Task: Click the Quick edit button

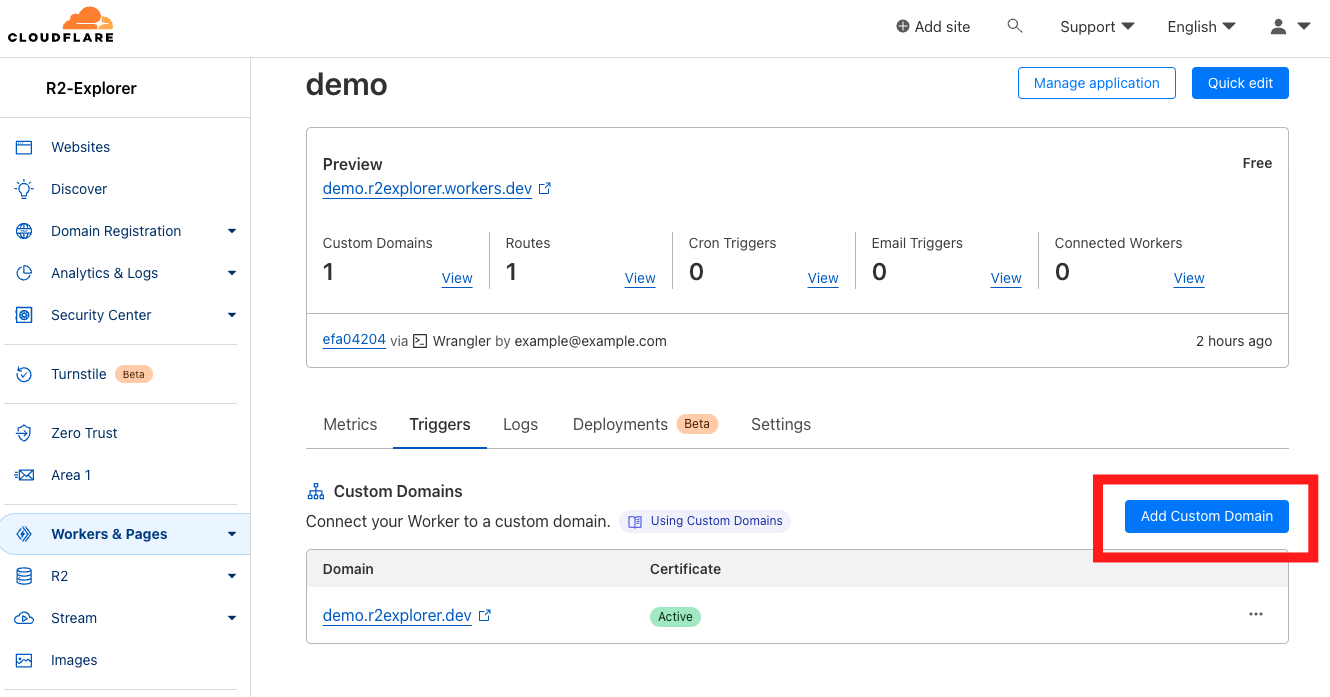Action: (x=1240, y=83)
